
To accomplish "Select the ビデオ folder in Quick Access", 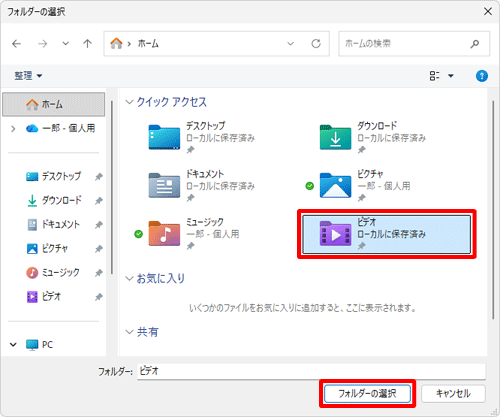I will pos(387,234).
